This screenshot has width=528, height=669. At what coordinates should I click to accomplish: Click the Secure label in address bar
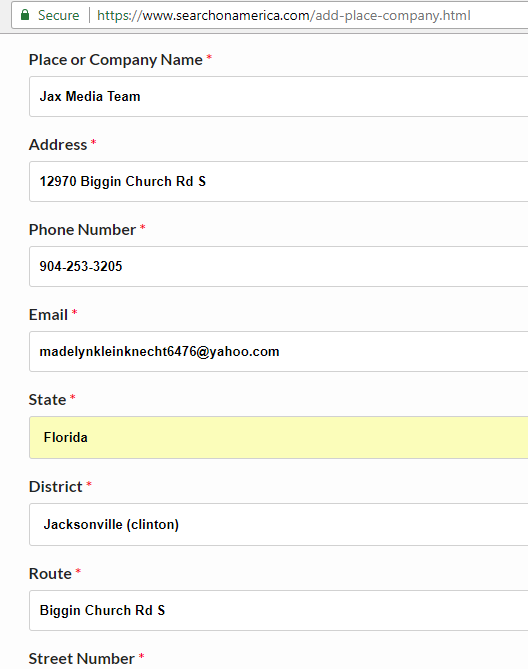58,15
